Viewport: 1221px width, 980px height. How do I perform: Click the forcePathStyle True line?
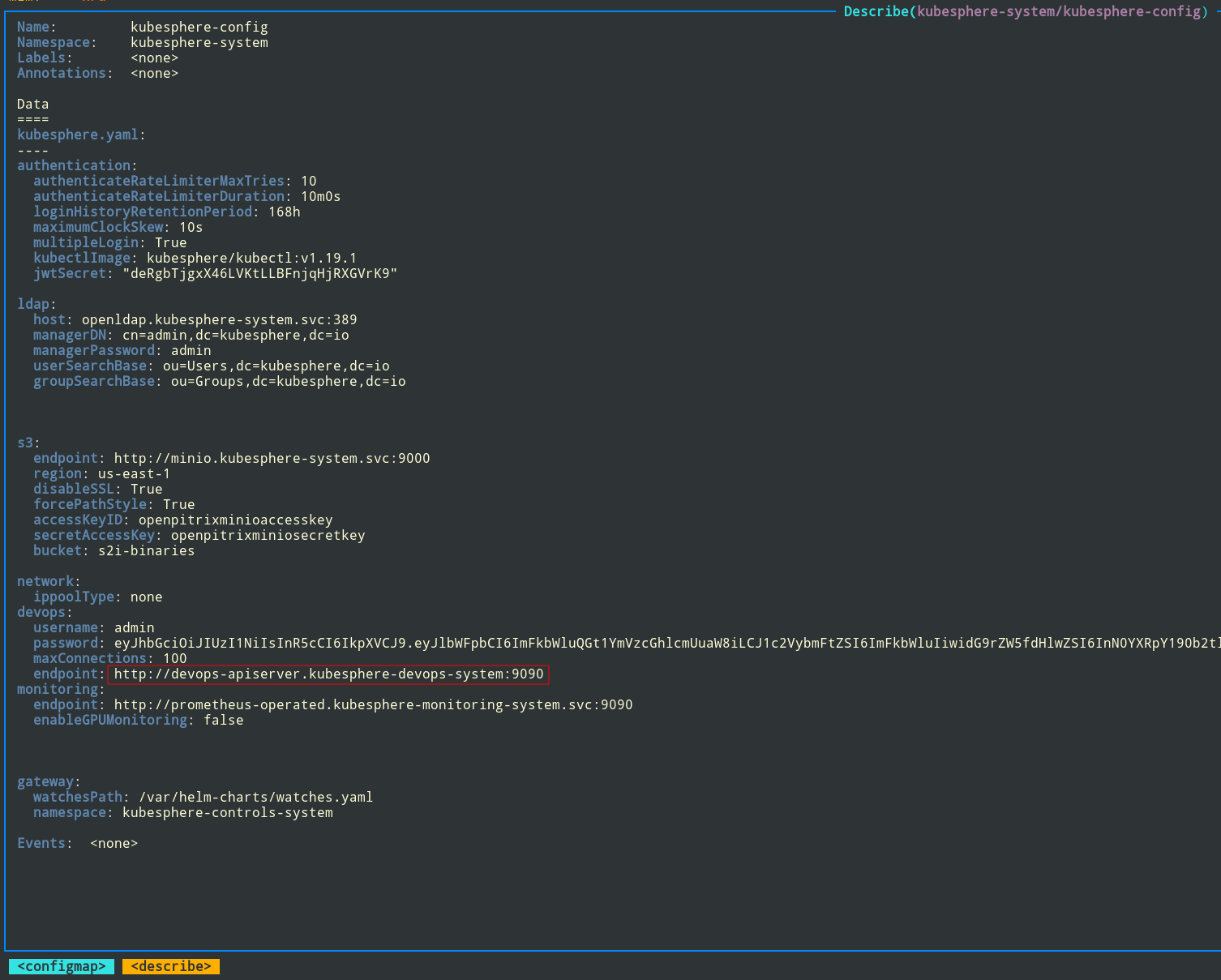pyautogui.click(x=114, y=504)
